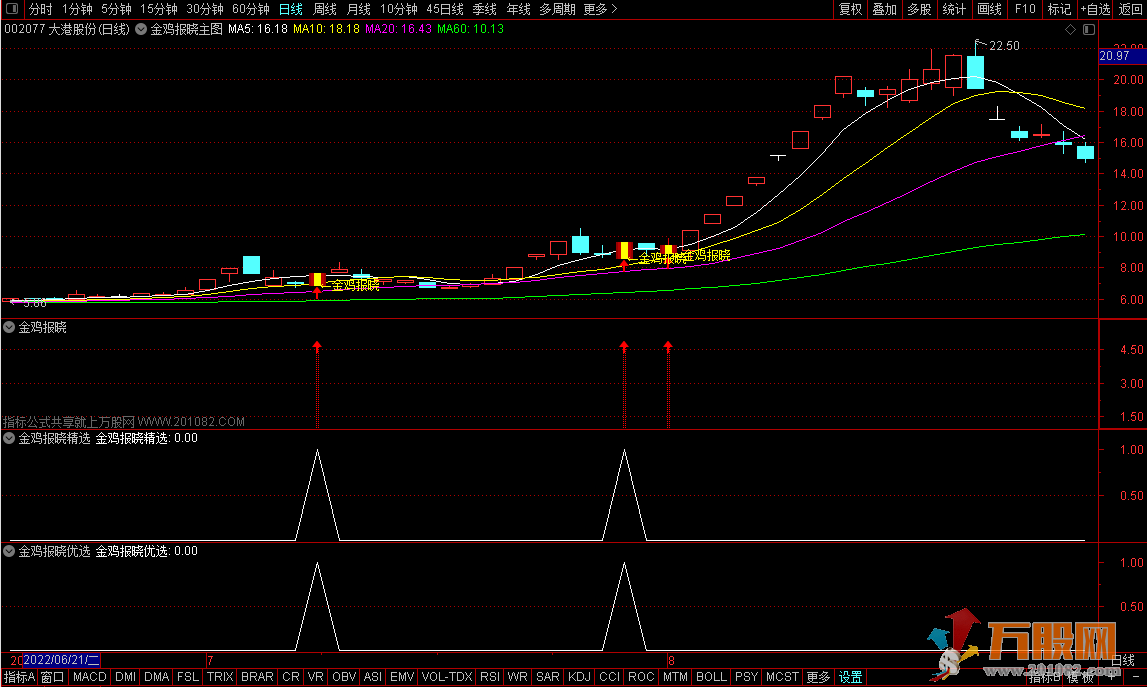Click the 2022/06/21 date label on time axis
Screen dimensions: 1147x687
(x=61, y=660)
